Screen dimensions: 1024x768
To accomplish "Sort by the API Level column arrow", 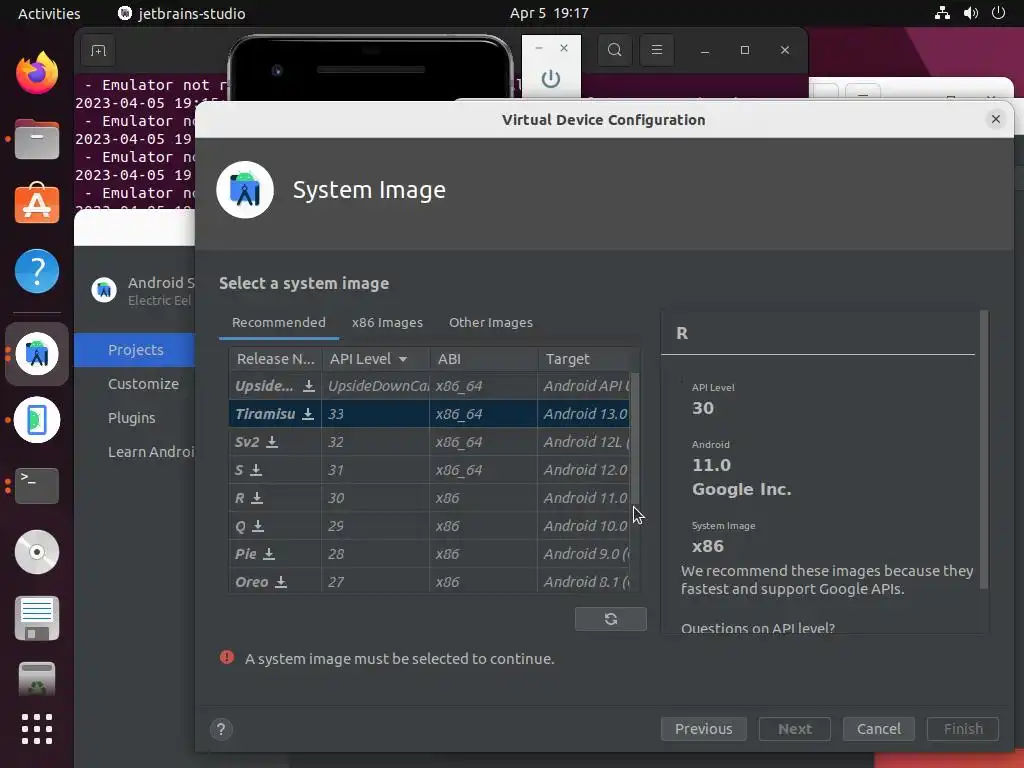I will pos(403,359).
